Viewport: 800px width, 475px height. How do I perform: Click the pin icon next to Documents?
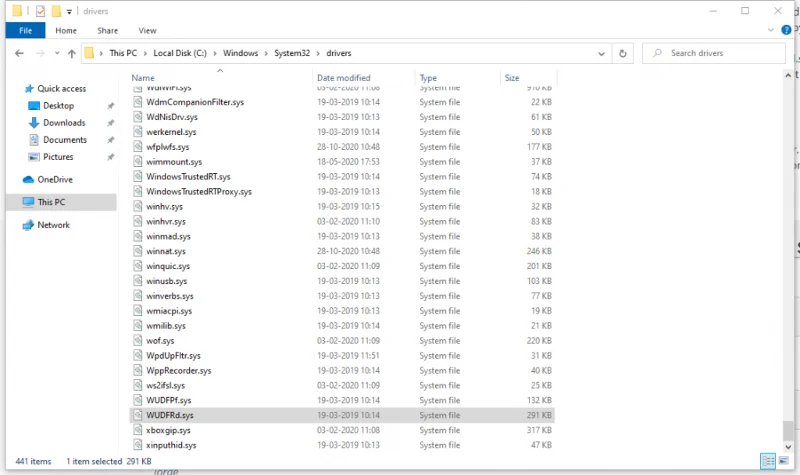pos(110,140)
